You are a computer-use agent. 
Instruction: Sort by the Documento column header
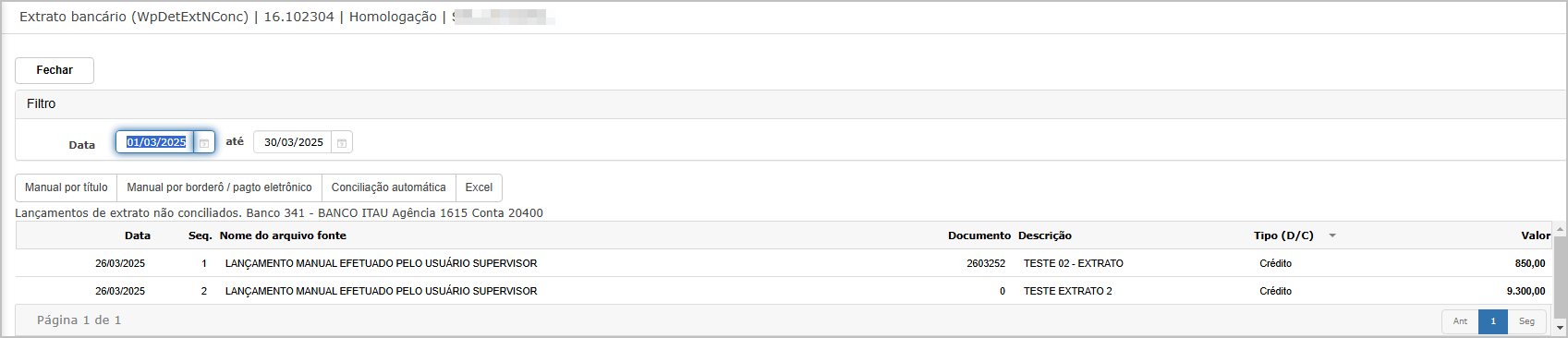click(x=979, y=235)
